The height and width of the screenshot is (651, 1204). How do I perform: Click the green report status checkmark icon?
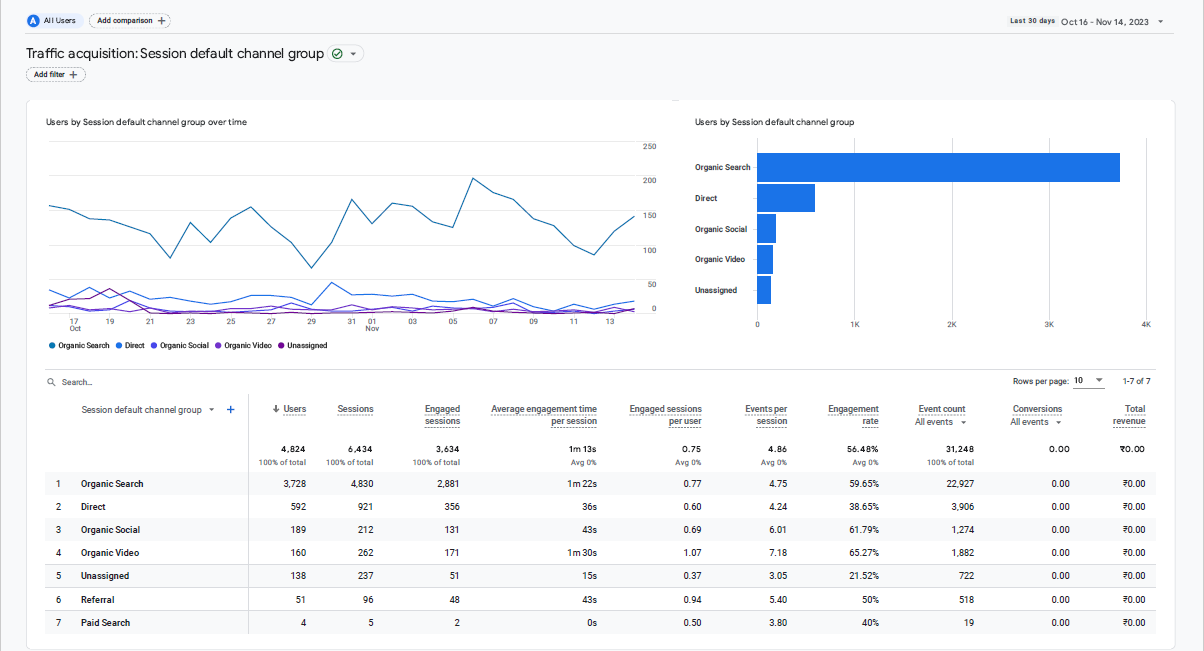(x=337, y=54)
